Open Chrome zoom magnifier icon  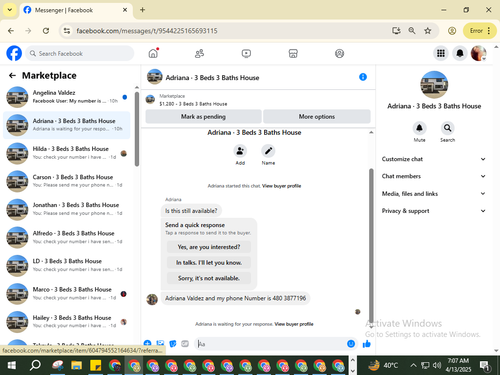(412, 31)
